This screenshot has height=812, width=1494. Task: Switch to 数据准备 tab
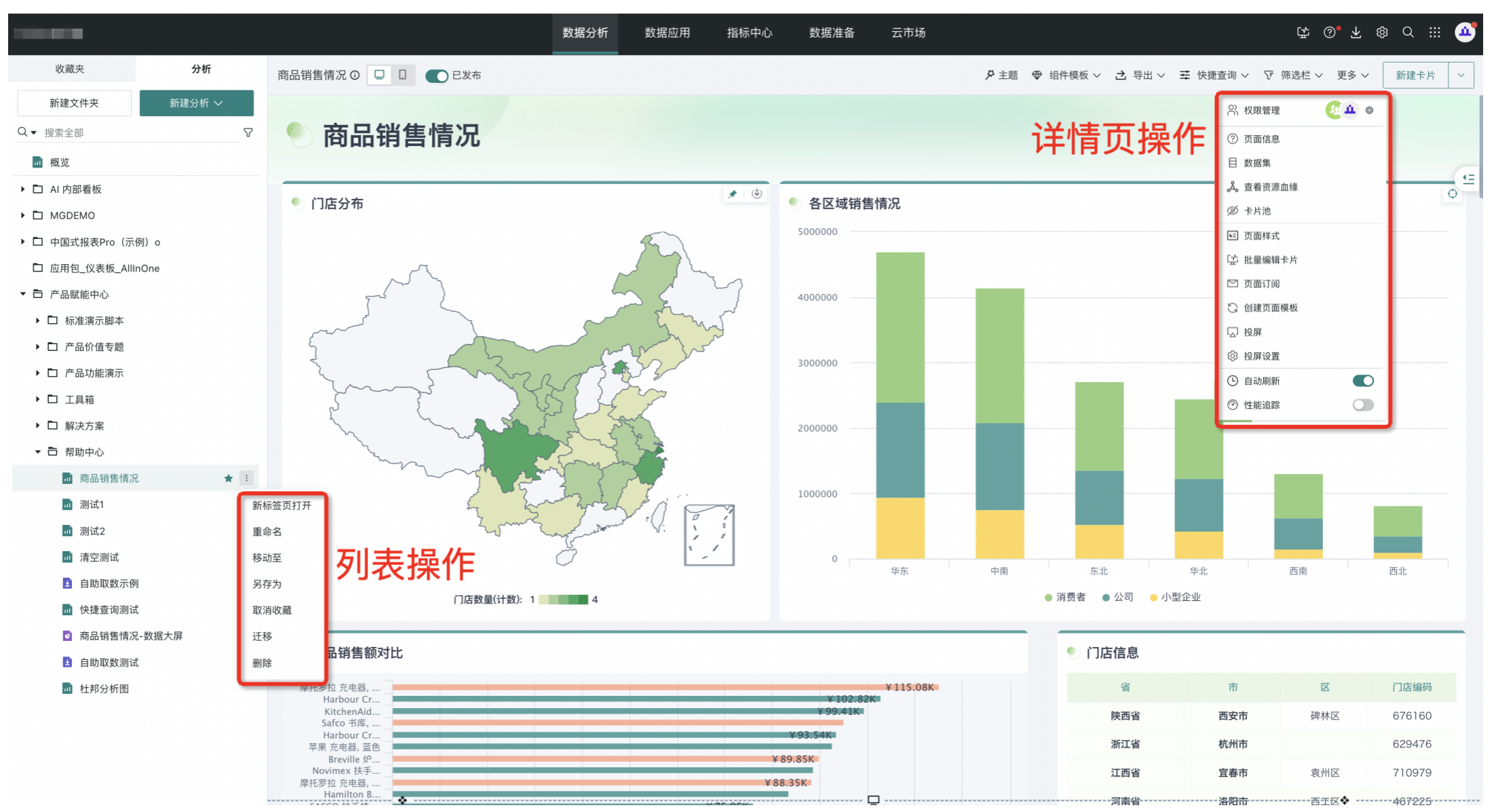(832, 33)
